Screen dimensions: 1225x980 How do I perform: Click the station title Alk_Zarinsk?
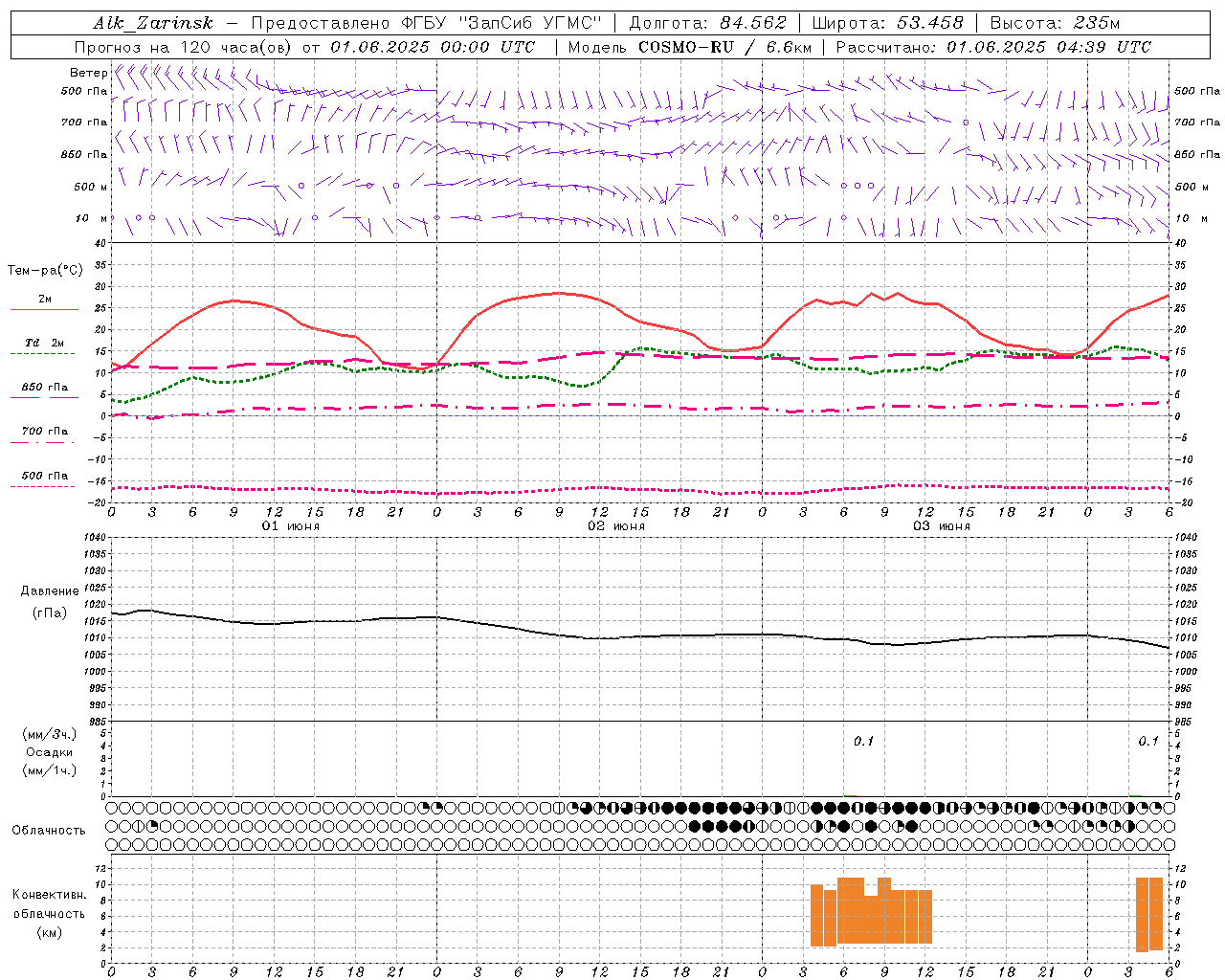(153, 23)
